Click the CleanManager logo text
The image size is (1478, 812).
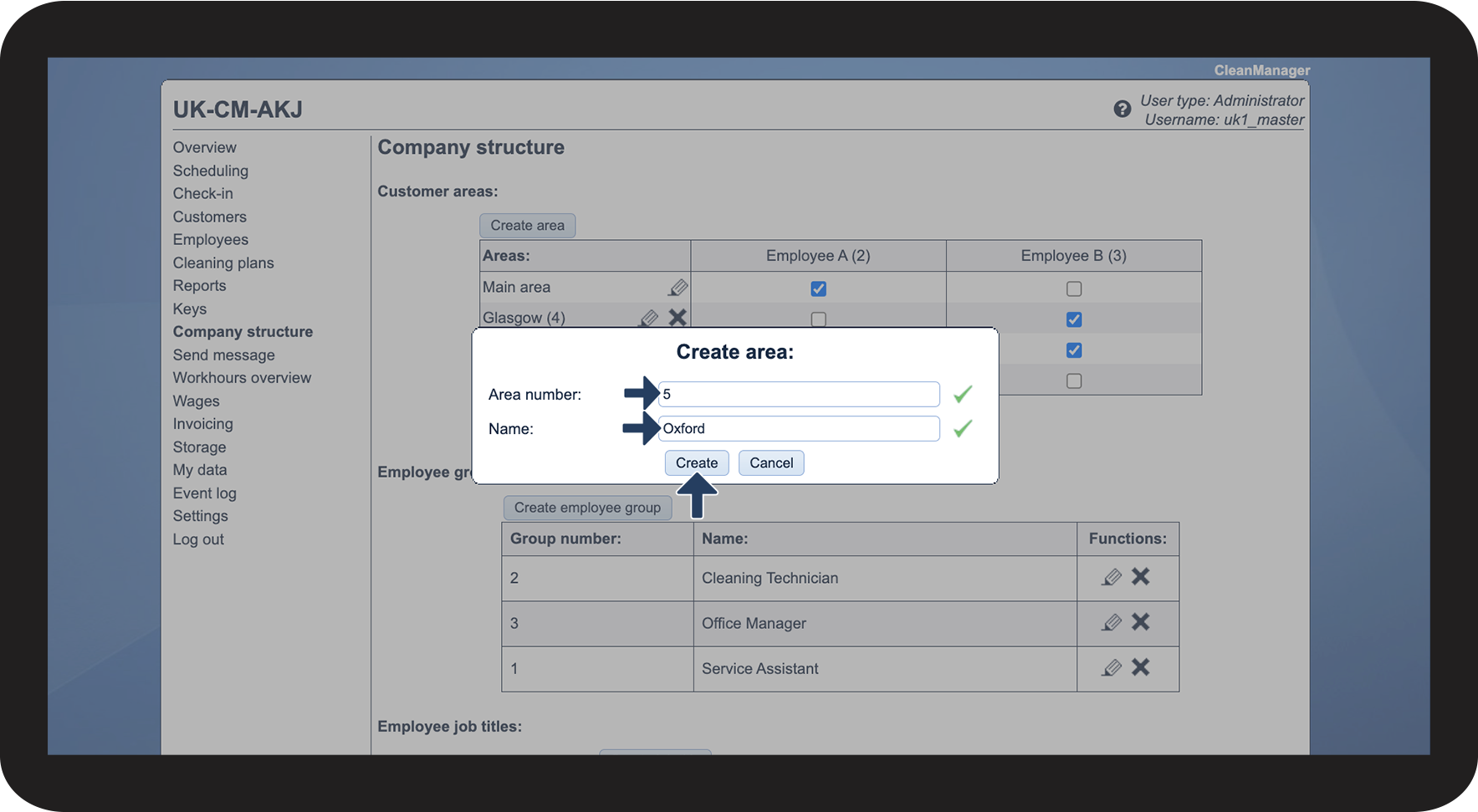[x=1262, y=70]
